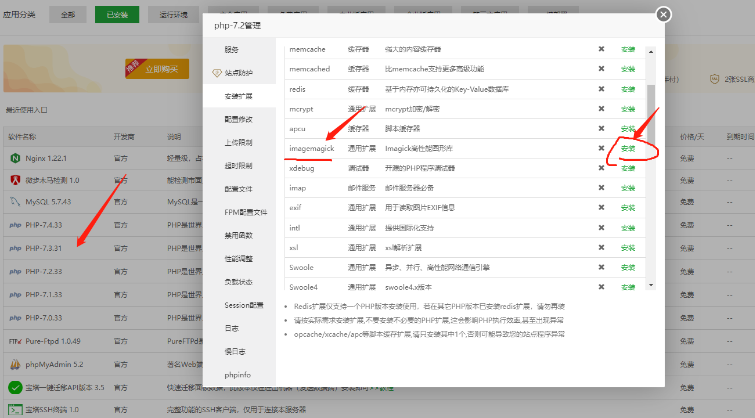Open phpMyAdmin 5.2 in the background list
Screen dimensions: 755x418
click(x=54, y=365)
